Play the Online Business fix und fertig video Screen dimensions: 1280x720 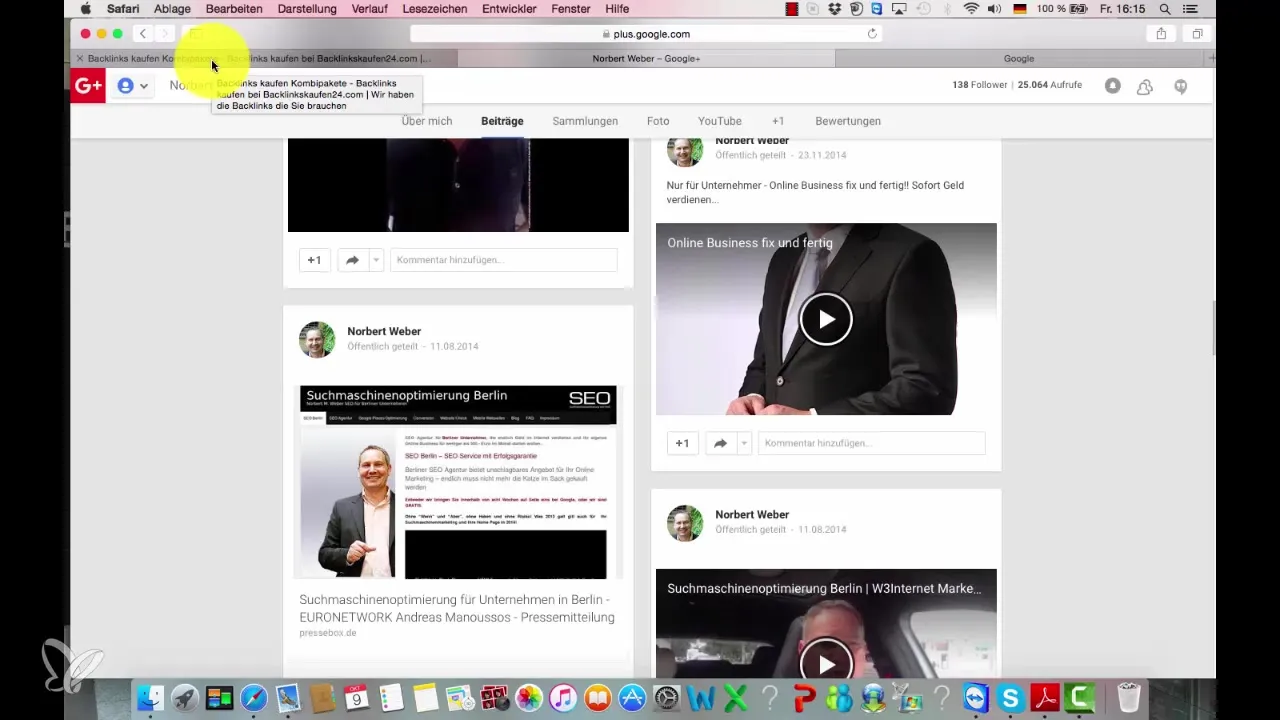[826, 319]
